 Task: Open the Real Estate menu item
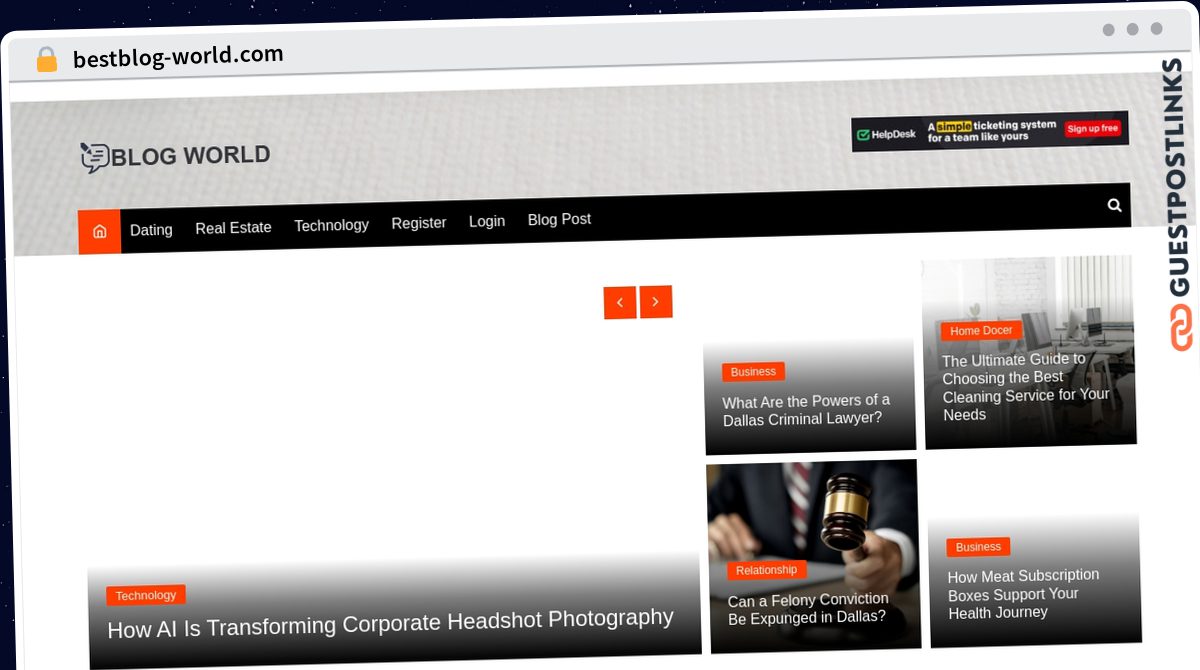(233, 227)
